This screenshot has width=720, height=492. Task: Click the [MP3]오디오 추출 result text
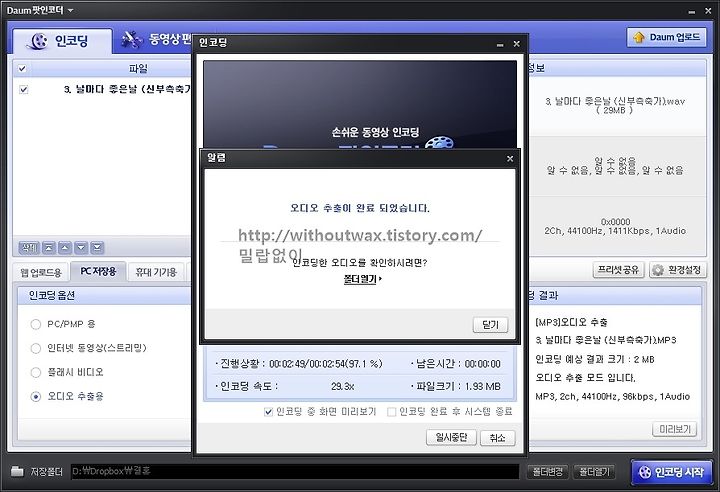point(571,322)
